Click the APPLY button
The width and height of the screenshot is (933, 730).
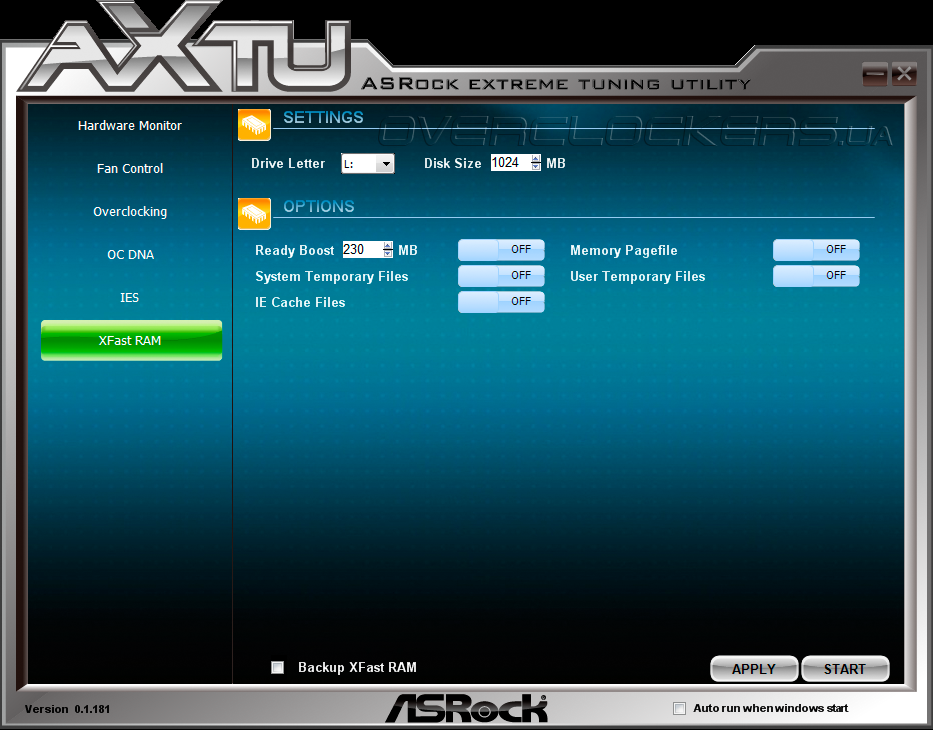point(754,669)
